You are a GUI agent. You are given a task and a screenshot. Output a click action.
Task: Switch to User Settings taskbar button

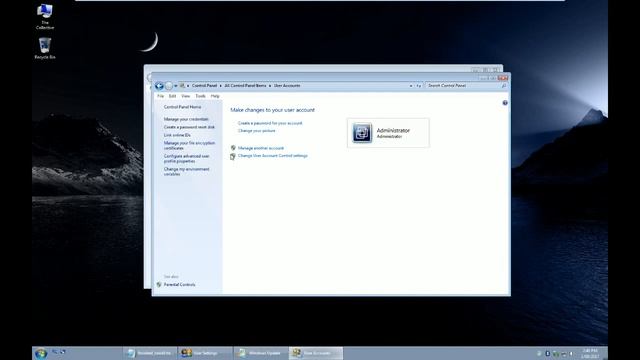pyautogui.click(x=205, y=353)
